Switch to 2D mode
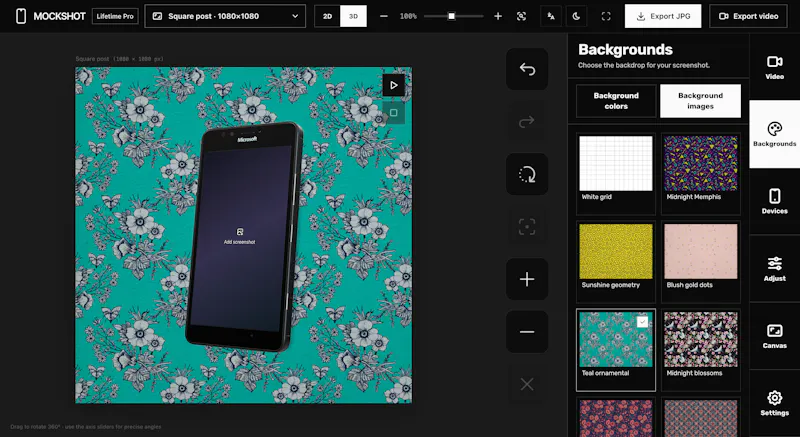This screenshot has width=800, height=437. click(x=328, y=16)
